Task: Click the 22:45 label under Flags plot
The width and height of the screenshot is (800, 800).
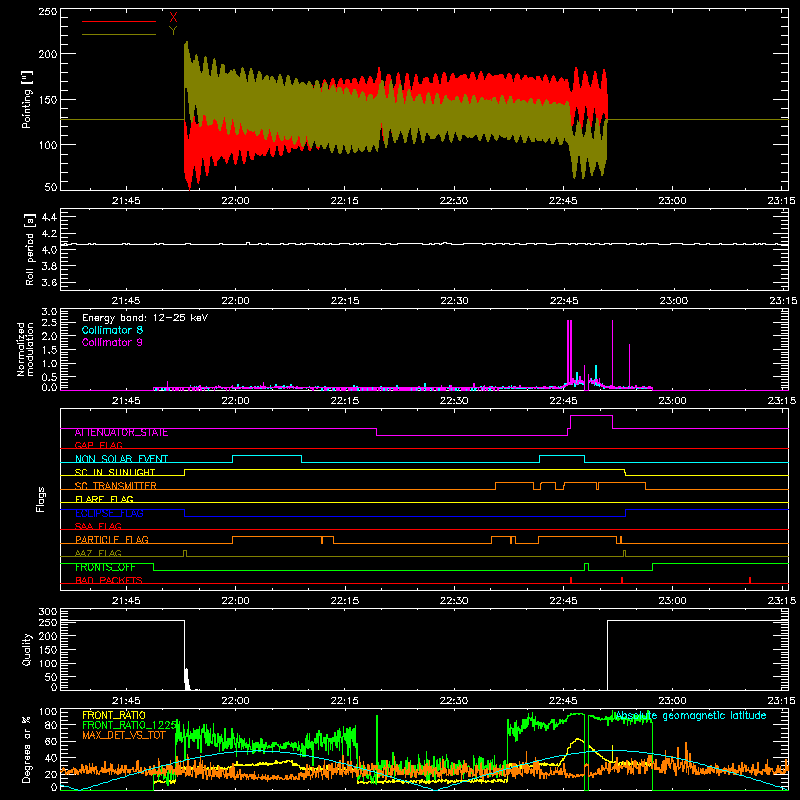Action: pos(563,601)
